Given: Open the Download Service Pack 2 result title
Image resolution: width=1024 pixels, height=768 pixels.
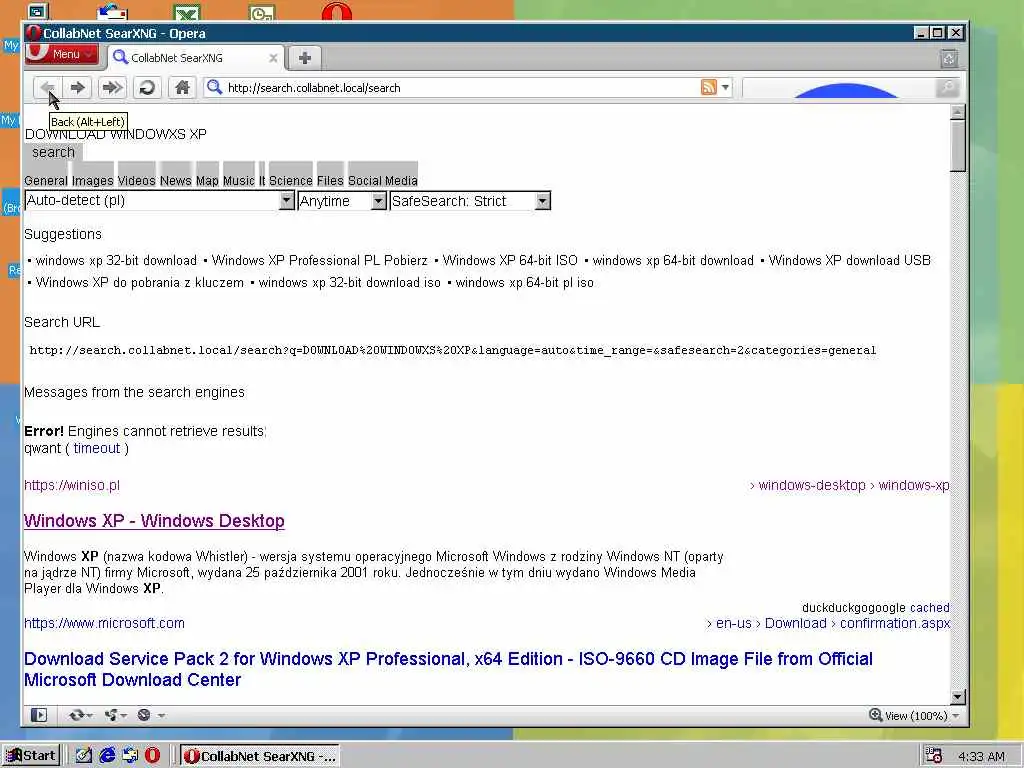Looking at the screenshot, I should [x=448, y=669].
